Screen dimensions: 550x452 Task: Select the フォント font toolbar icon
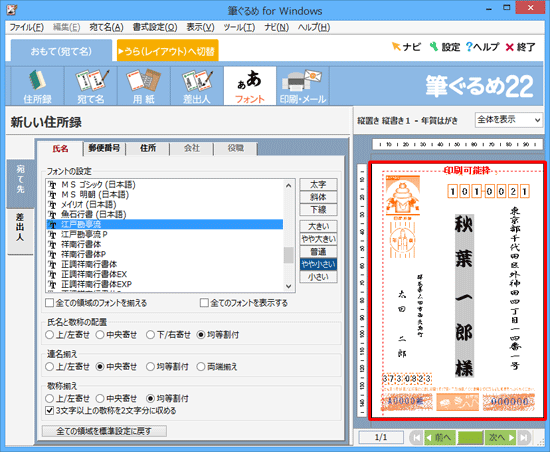tap(250, 86)
